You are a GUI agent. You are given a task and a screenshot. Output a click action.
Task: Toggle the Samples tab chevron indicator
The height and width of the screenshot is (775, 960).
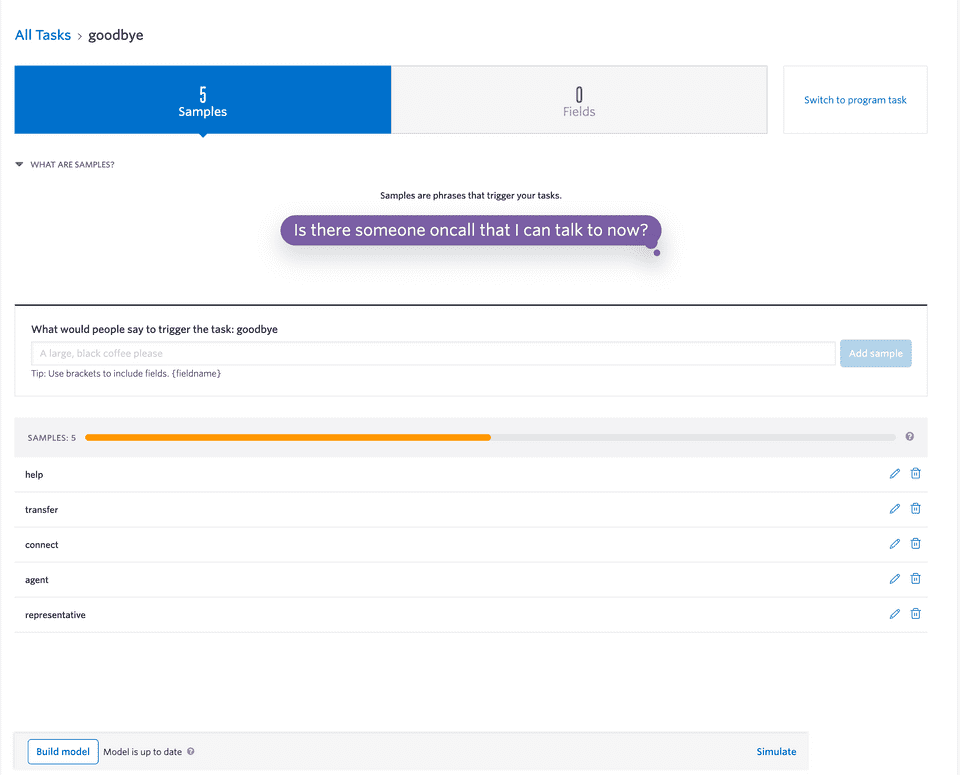202,134
